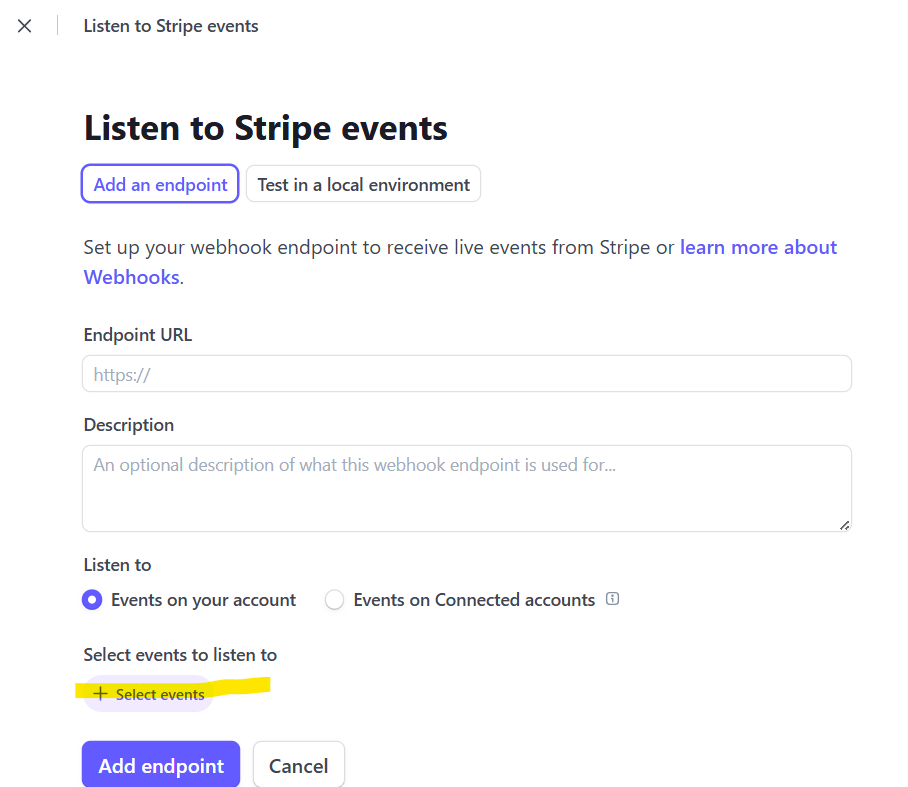This screenshot has height=787, width=908.
Task: Focus the Endpoint URL field
Action: 467,374
